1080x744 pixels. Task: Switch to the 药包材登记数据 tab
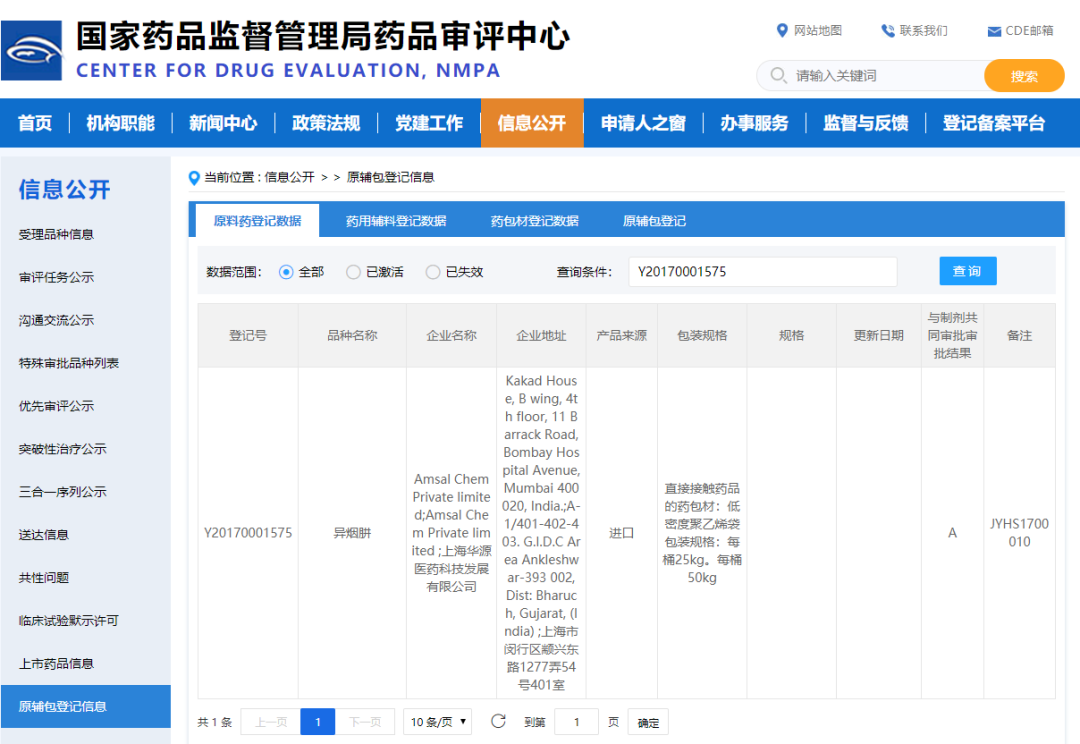point(534,221)
